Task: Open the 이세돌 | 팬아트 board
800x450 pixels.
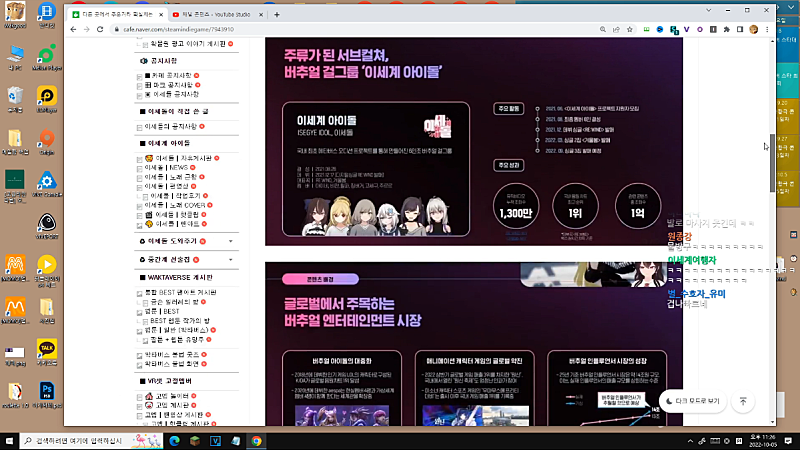Action: [x=176, y=224]
